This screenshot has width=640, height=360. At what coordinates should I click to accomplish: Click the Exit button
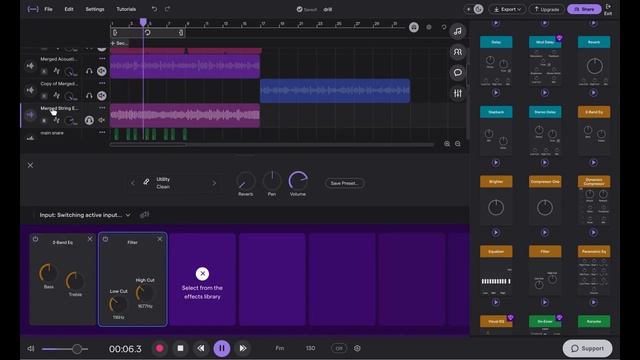tap(608, 9)
